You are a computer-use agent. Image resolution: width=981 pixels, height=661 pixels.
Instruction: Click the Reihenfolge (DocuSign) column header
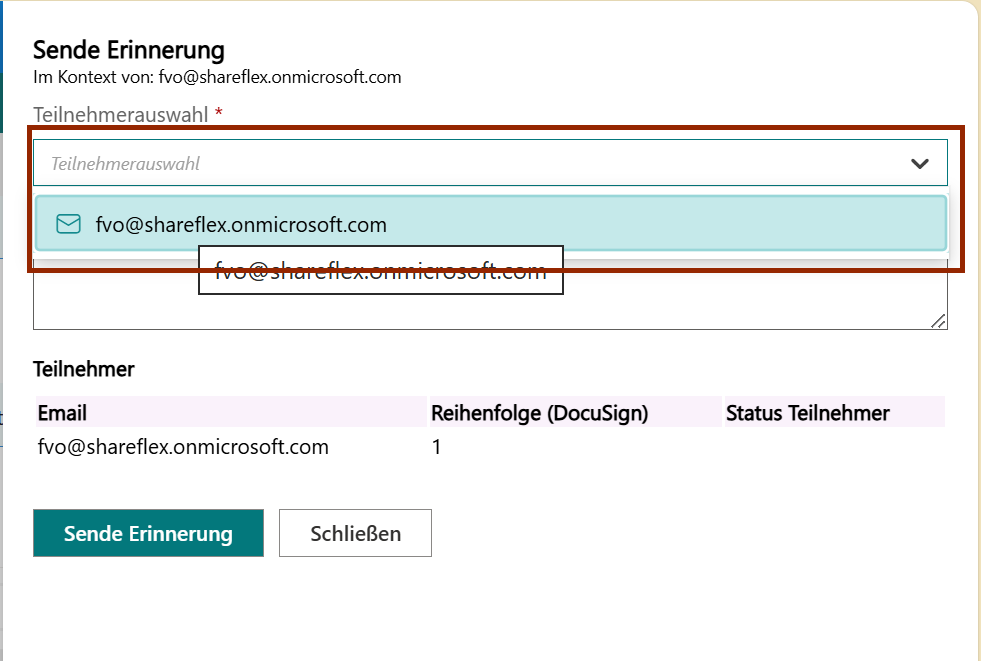pos(539,413)
